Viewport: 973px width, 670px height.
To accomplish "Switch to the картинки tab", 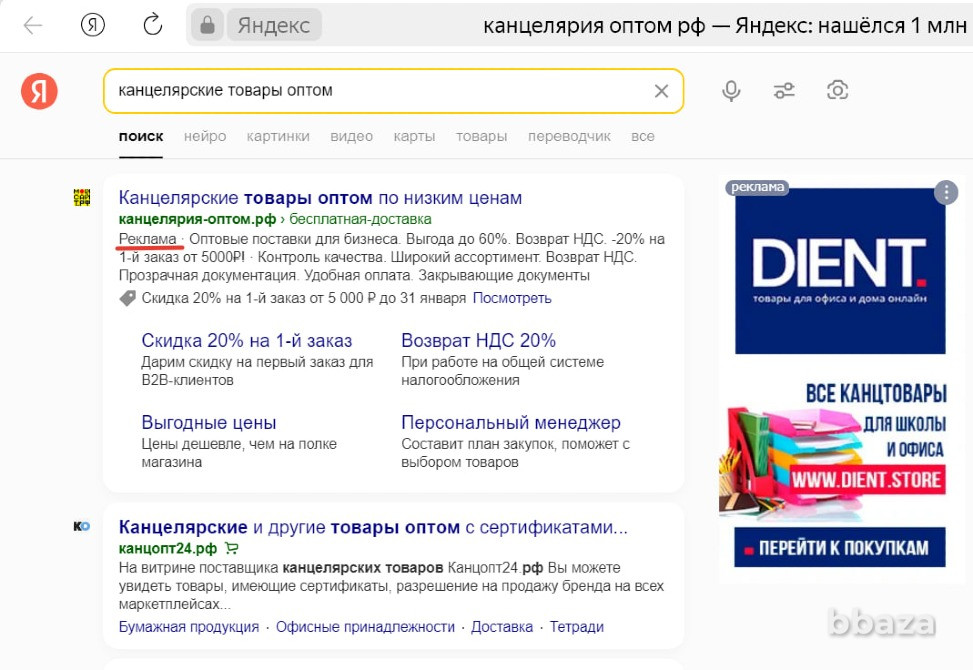I will point(277,136).
